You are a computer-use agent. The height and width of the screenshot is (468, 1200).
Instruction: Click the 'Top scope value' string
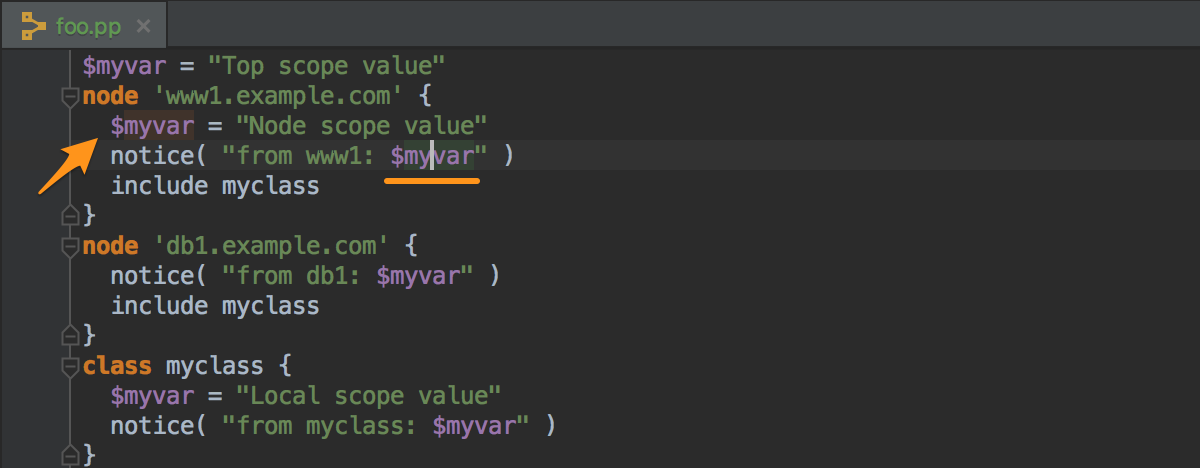[x=326, y=67]
